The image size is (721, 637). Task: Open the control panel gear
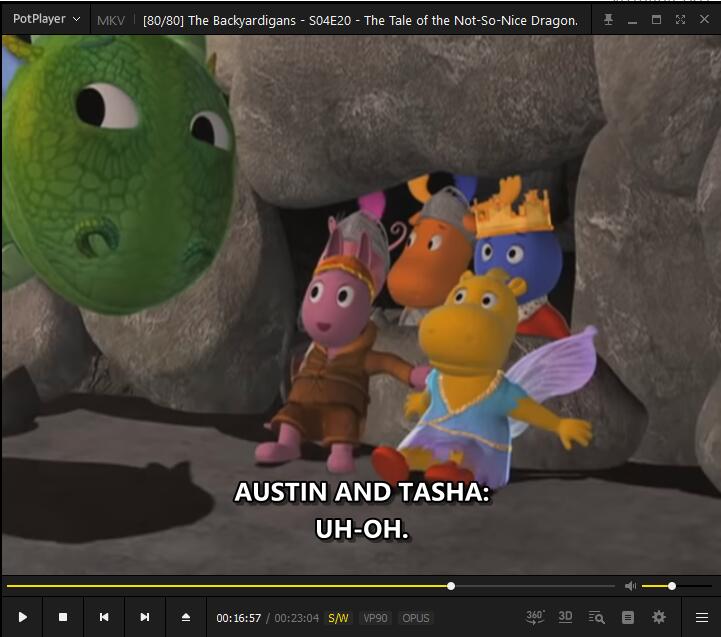point(659,617)
